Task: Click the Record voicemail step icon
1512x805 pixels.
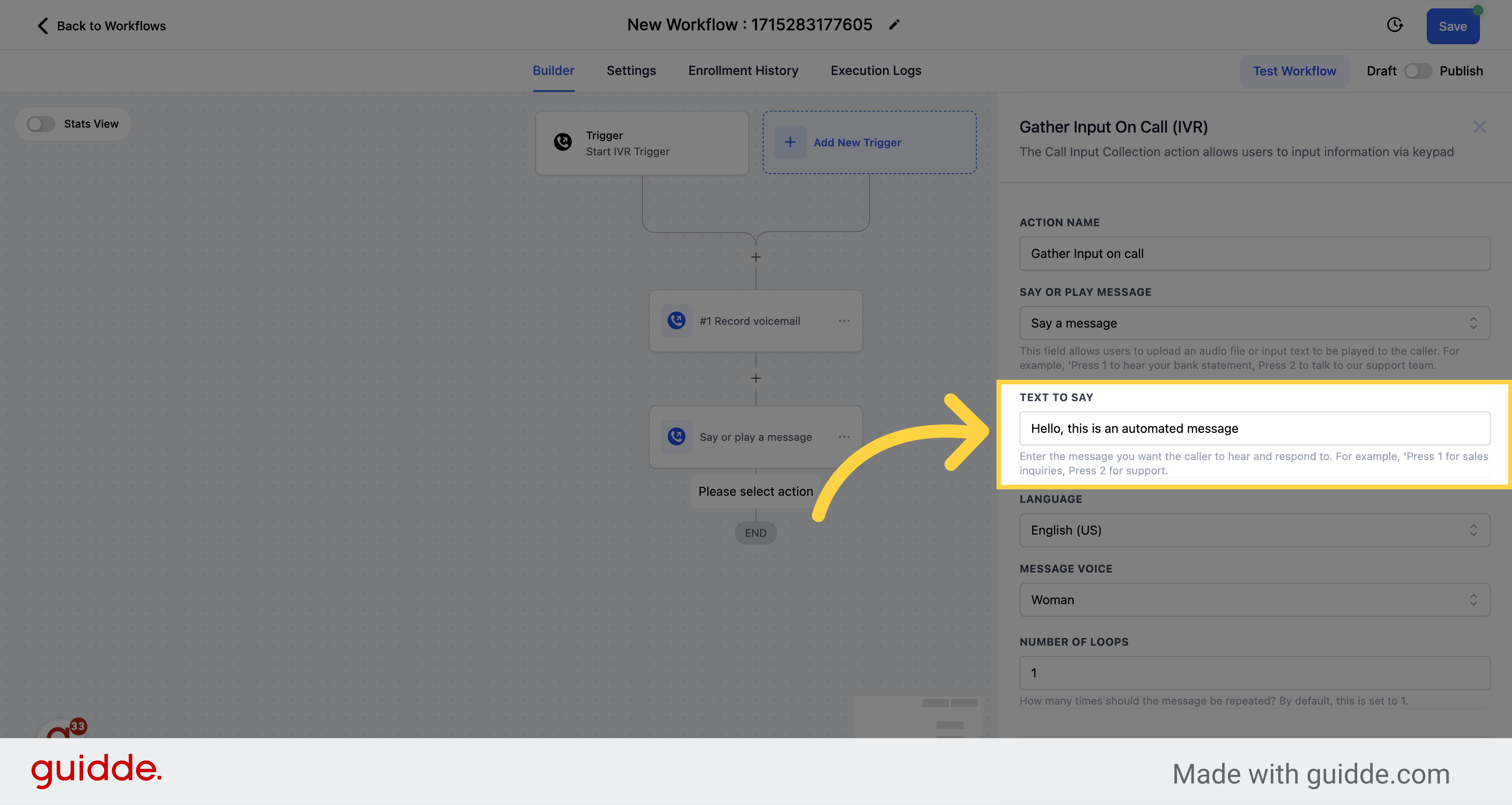Action: click(677, 320)
